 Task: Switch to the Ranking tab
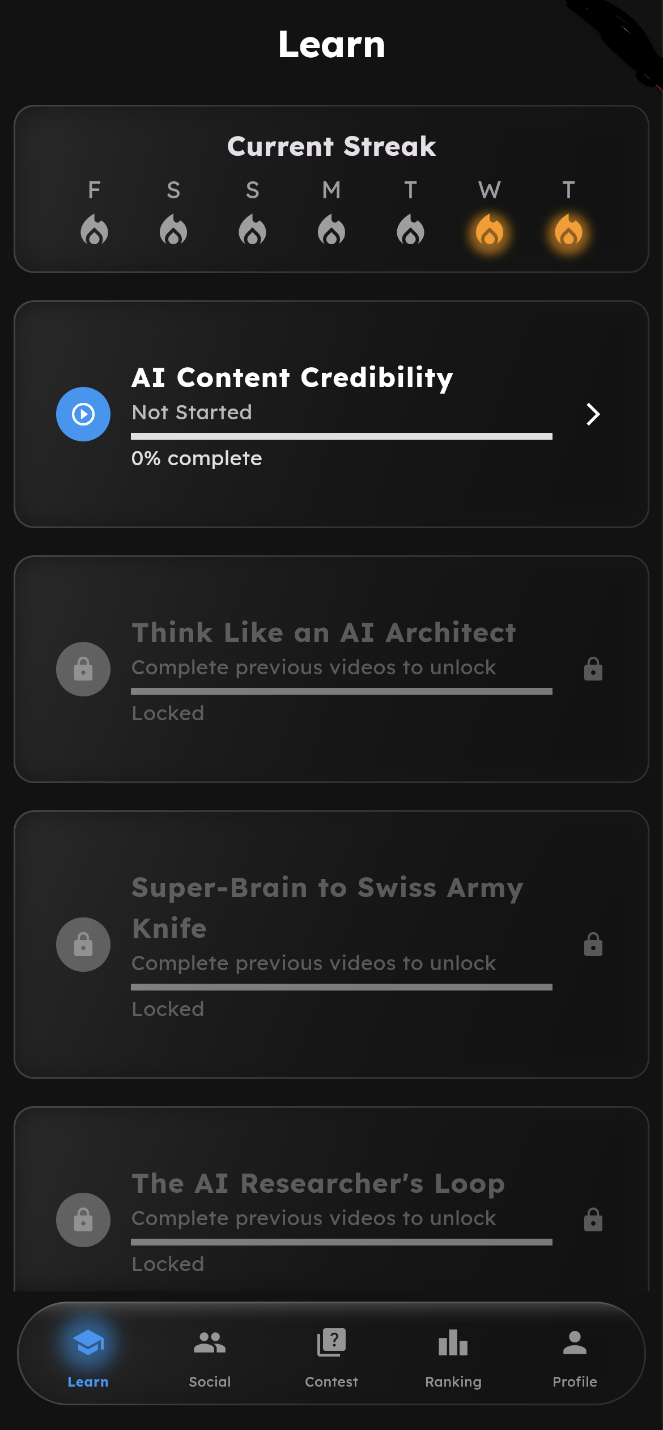pos(453,1355)
